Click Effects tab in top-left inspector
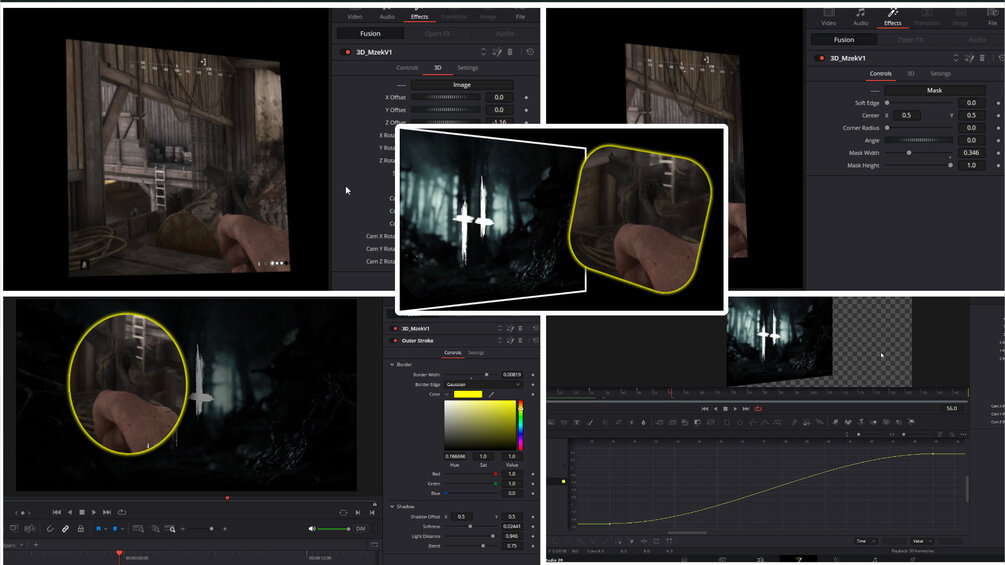Screen dimensions: 1005x565 419,16
